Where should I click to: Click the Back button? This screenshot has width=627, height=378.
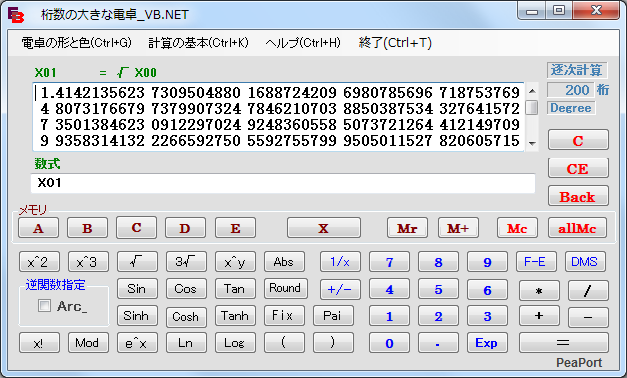(578, 196)
